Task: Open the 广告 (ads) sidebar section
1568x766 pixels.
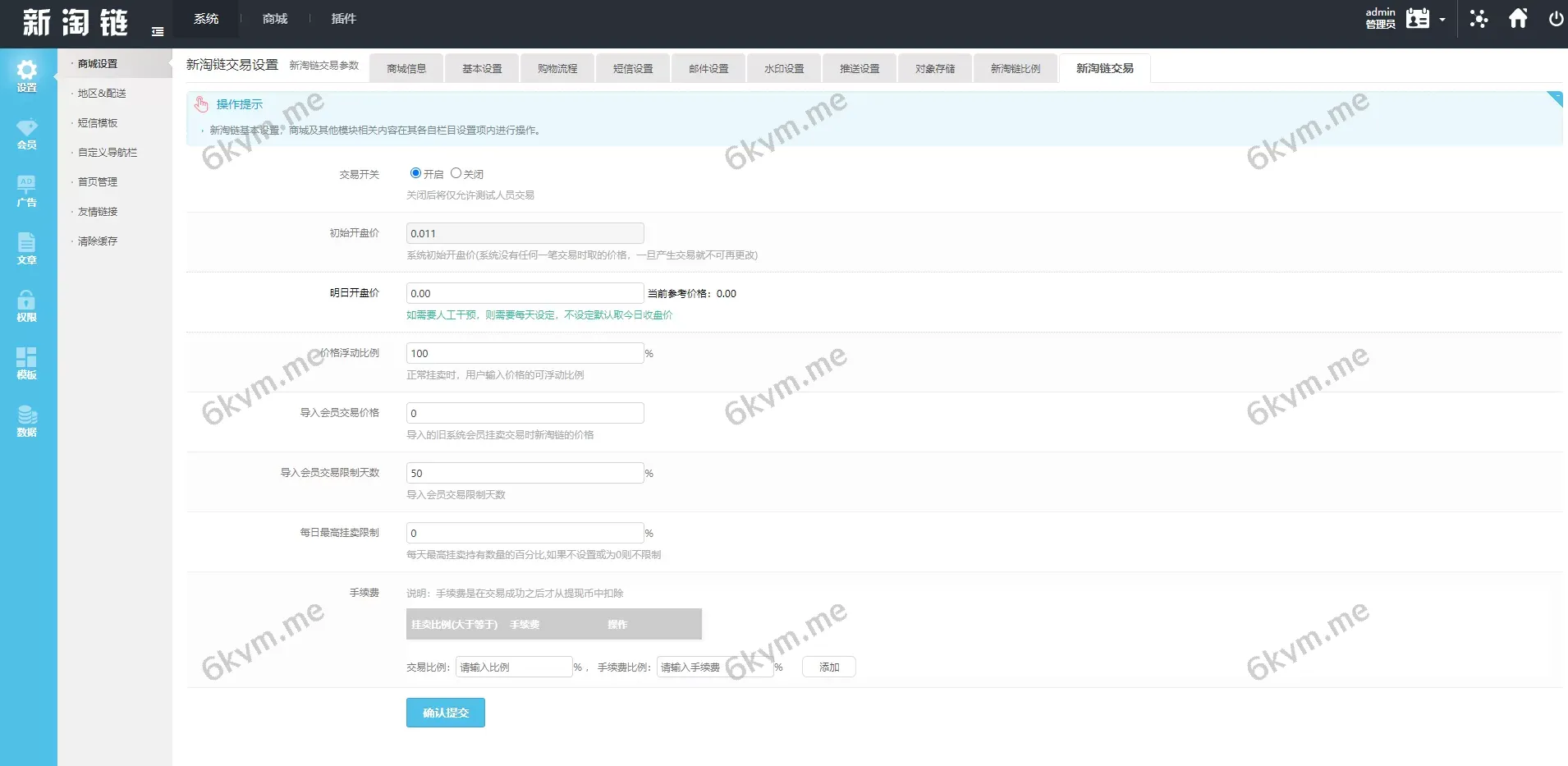Action: click(27, 191)
